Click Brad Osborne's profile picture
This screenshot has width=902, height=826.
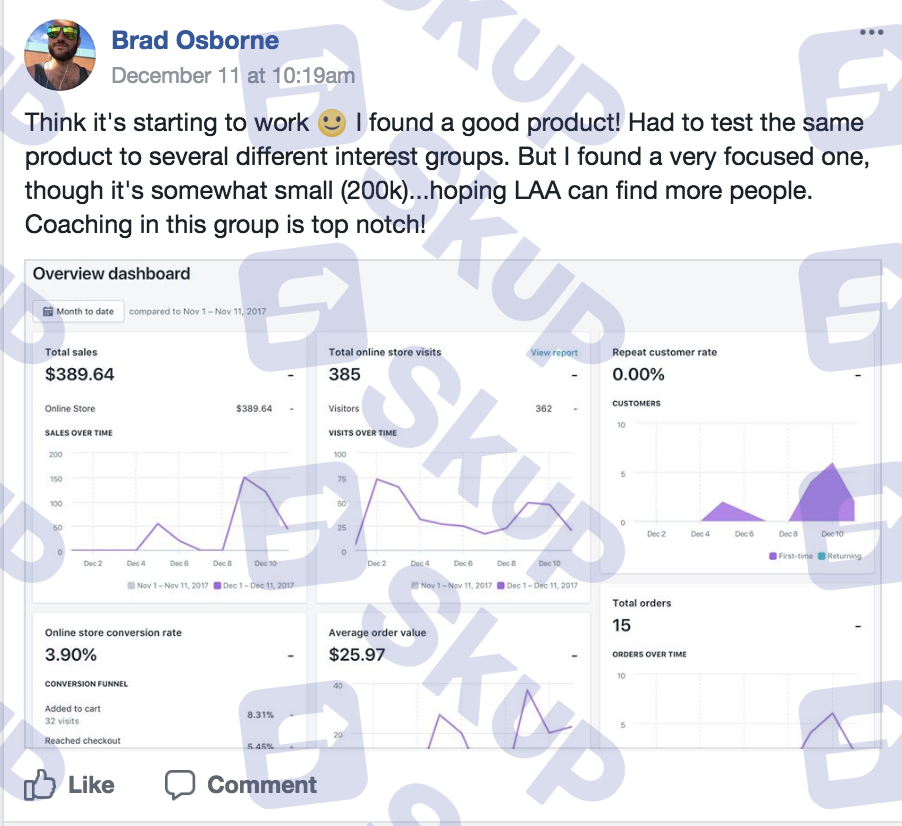tap(60, 55)
